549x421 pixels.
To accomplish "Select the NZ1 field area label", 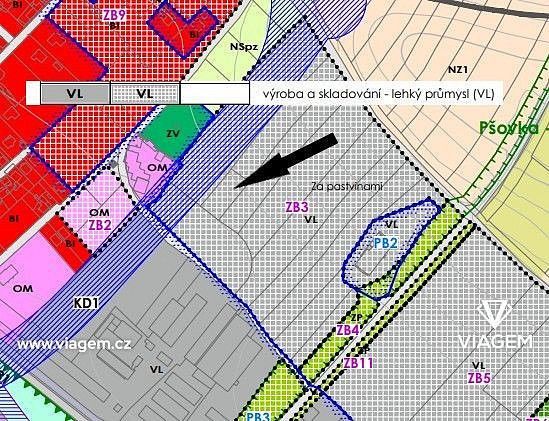I will [458, 70].
